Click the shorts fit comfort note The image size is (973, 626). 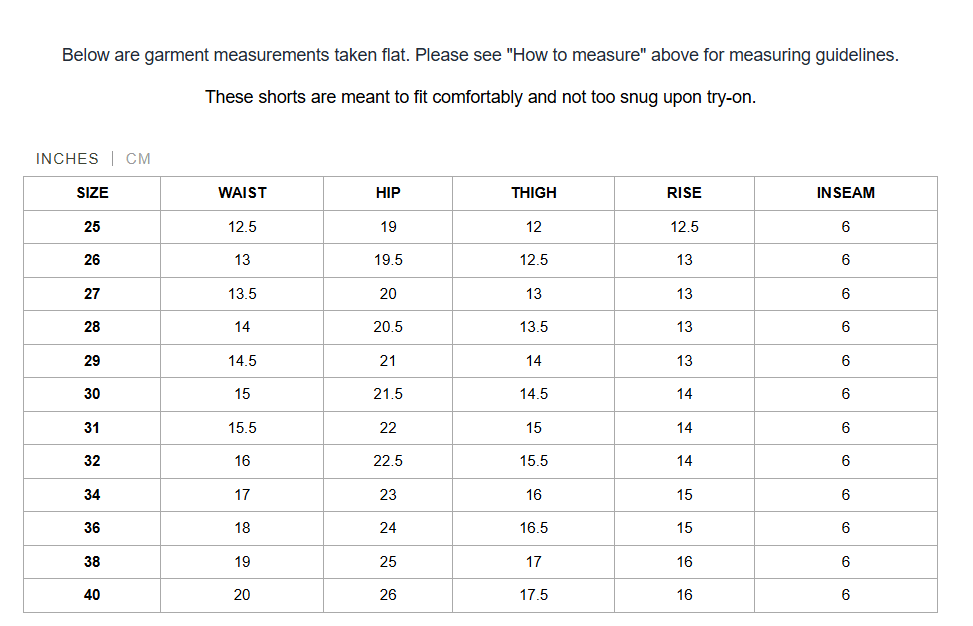pyautogui.click(x=480, y=98)
